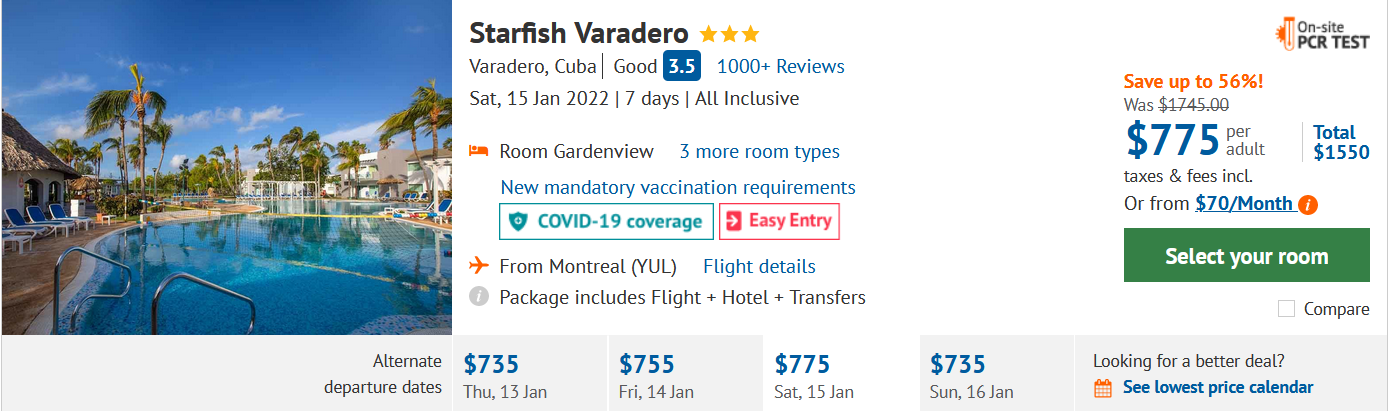Open New mandatory vaccination requirements link

678,188
